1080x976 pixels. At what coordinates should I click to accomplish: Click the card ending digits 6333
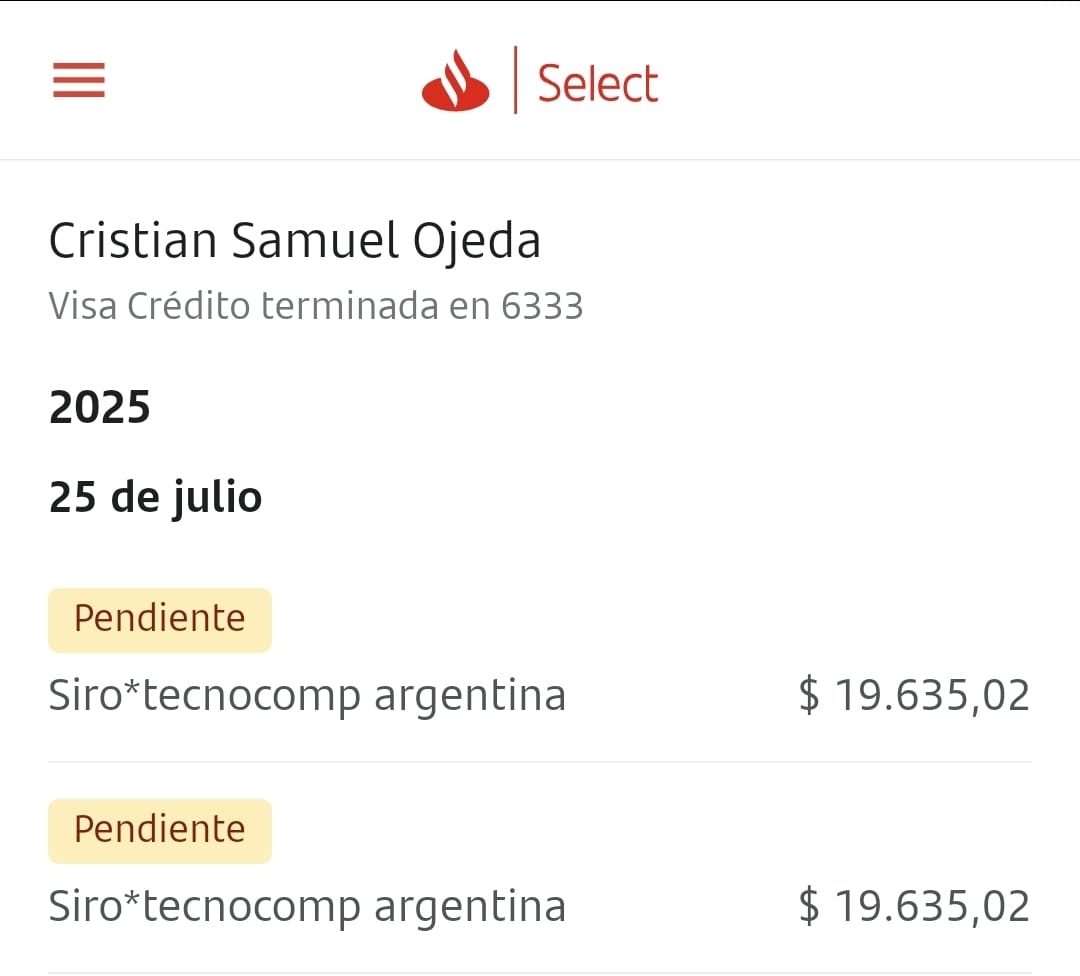542,306
